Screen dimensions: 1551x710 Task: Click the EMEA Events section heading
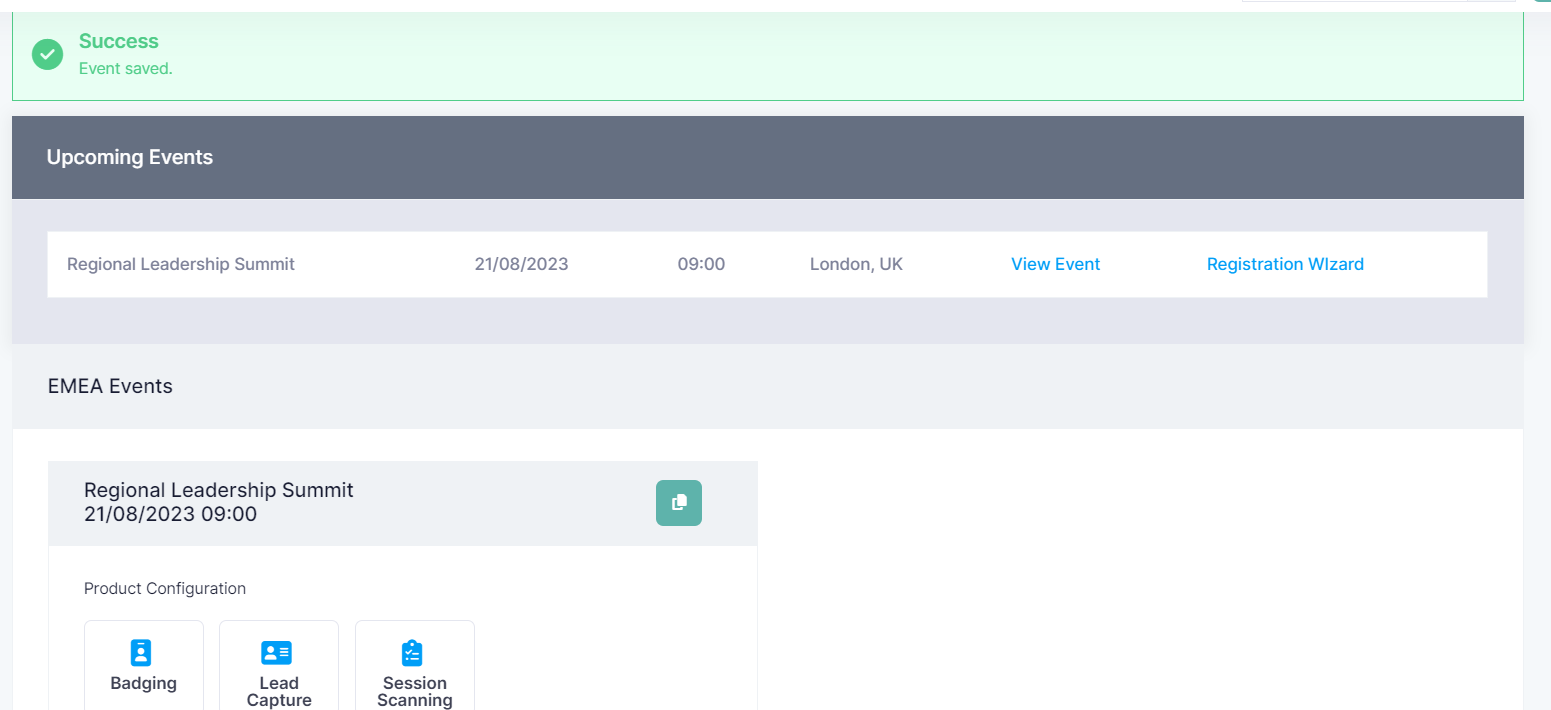coord(110,386)
